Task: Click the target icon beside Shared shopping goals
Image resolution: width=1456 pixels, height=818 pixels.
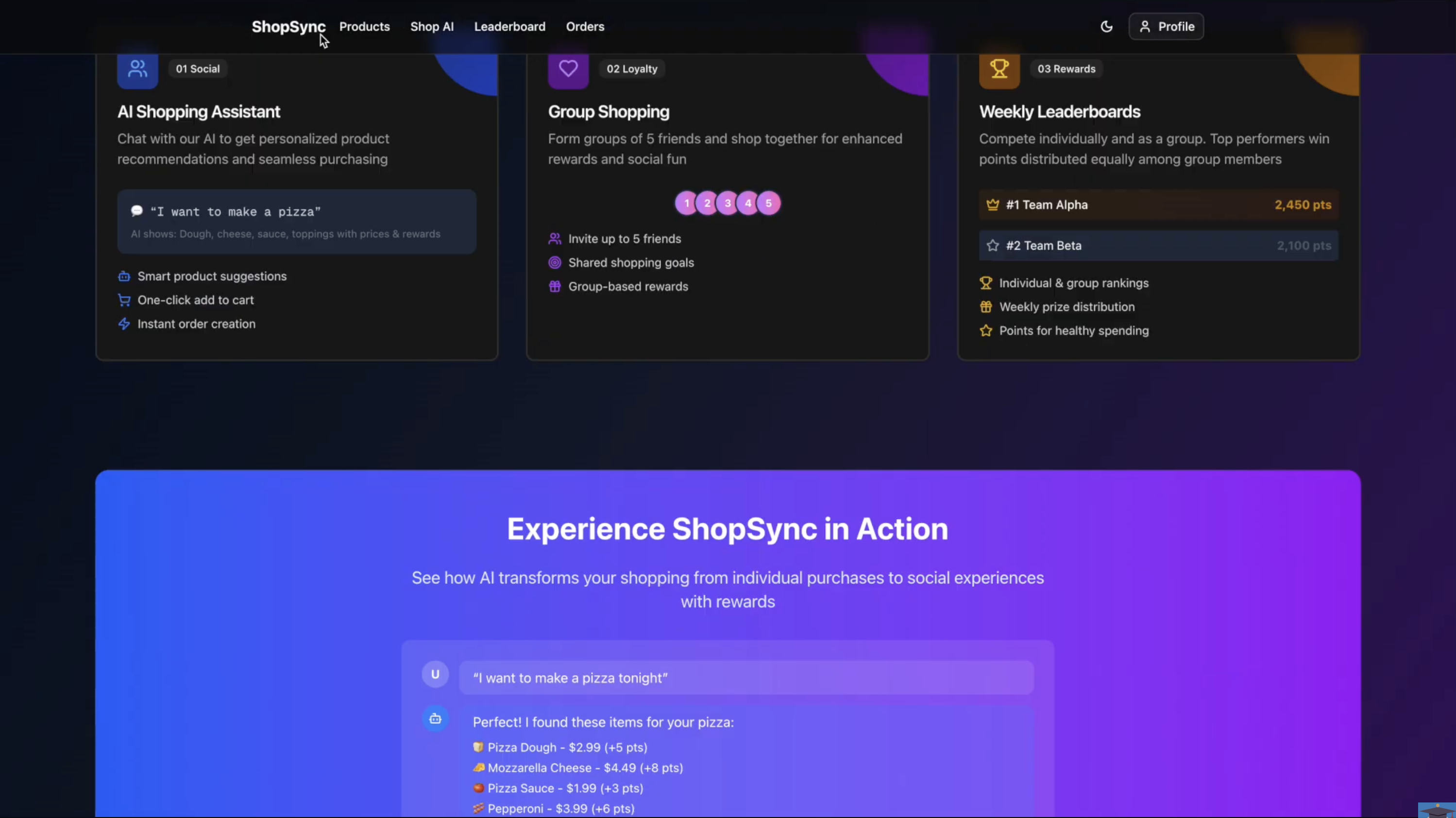Action: pos(555,262)
